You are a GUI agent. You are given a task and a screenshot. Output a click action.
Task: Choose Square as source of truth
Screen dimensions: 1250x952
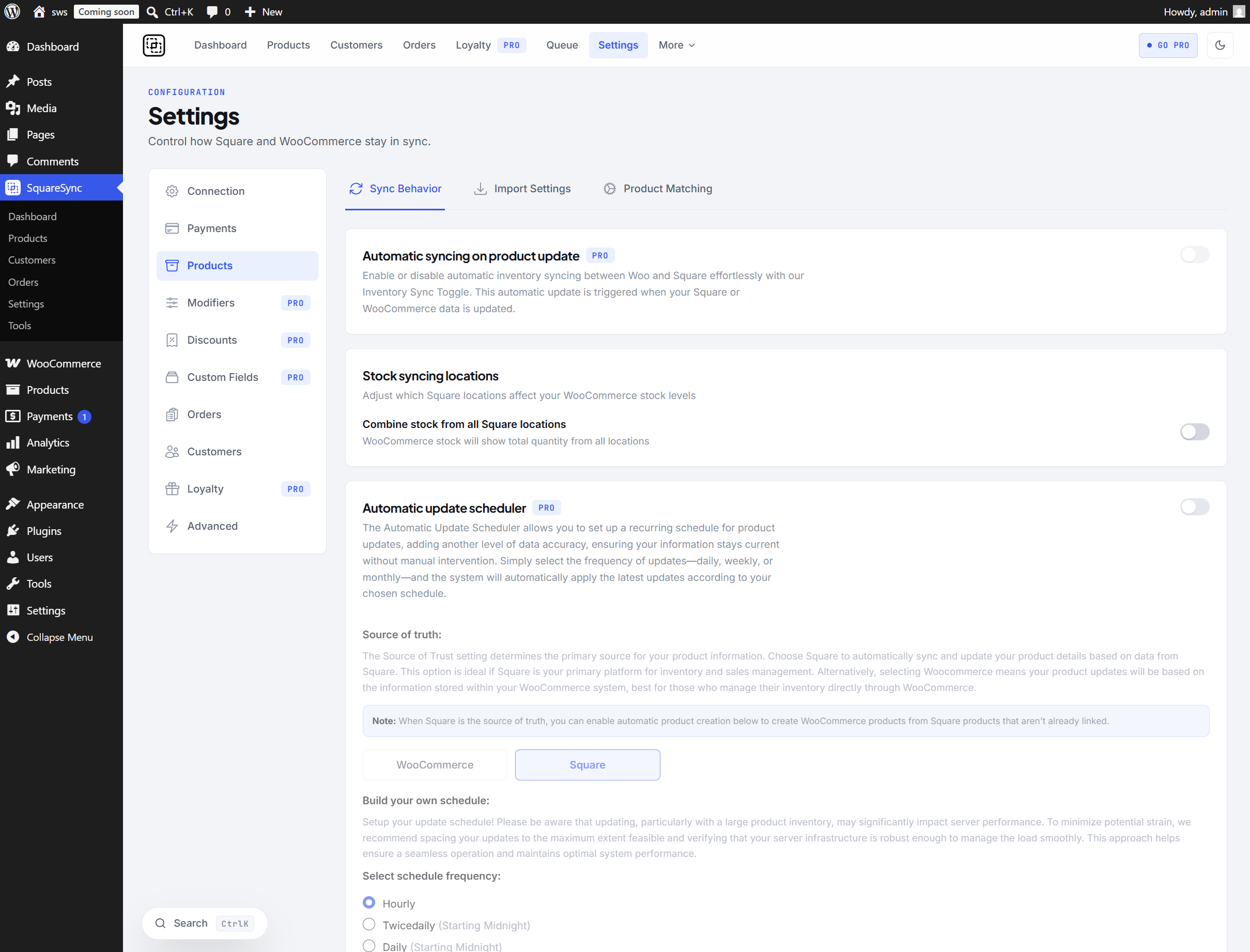click(x=588, y=765)
